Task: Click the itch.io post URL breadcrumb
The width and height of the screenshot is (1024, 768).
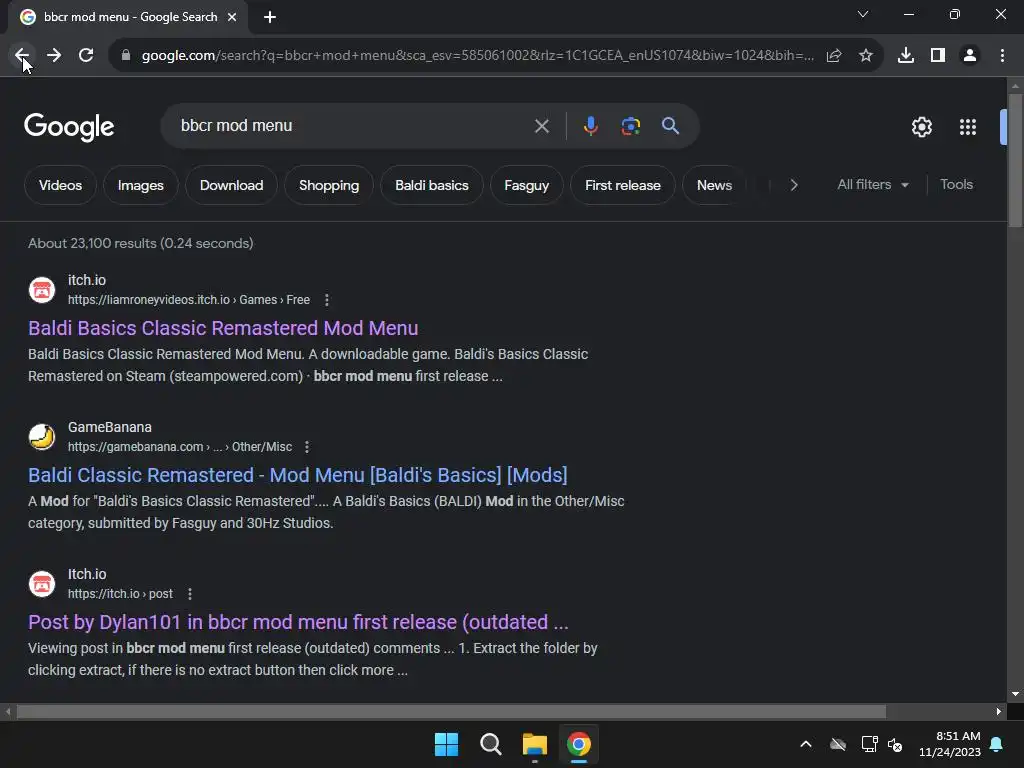Action: pyautogui.click(x=120, y=594)
